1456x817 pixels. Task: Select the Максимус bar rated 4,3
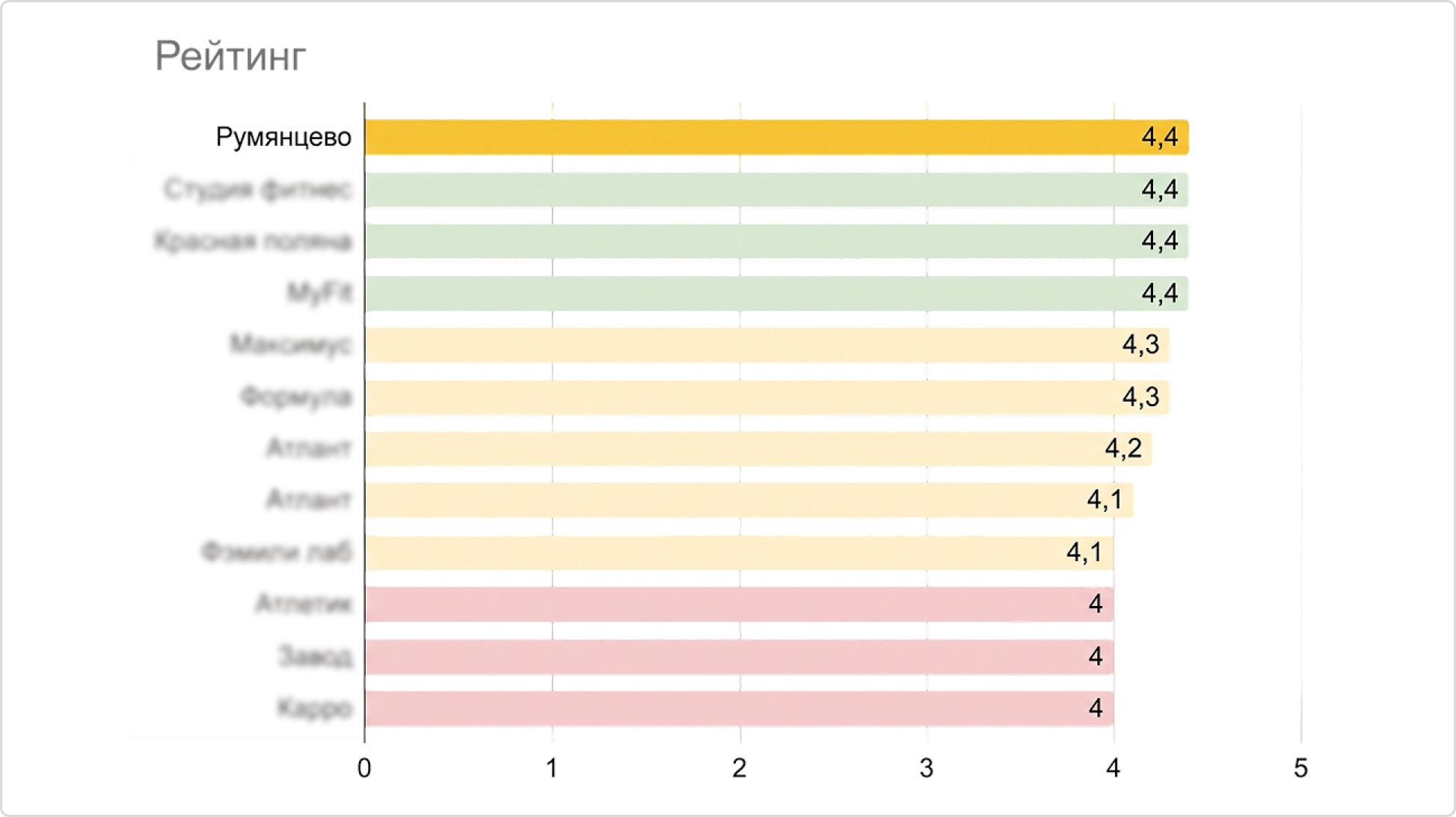coord(767,345)
